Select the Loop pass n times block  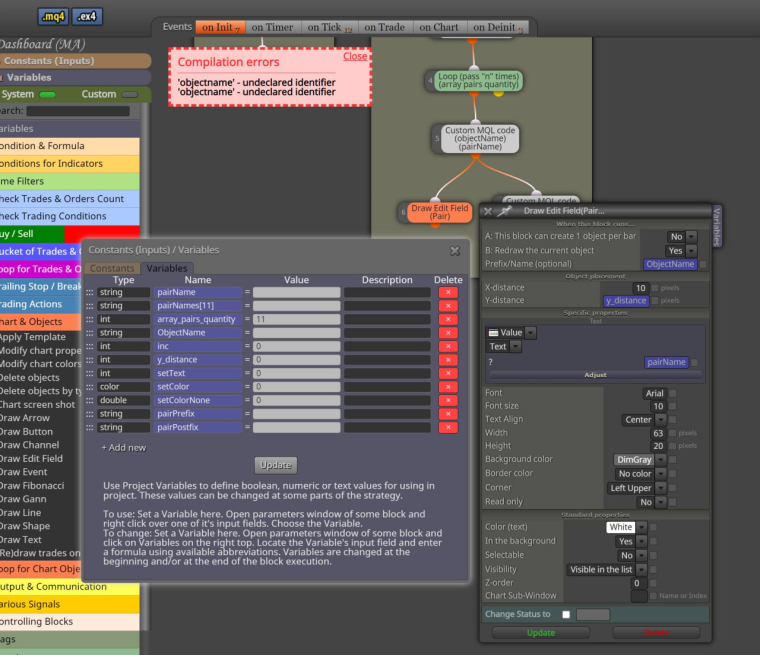[478, 80]
